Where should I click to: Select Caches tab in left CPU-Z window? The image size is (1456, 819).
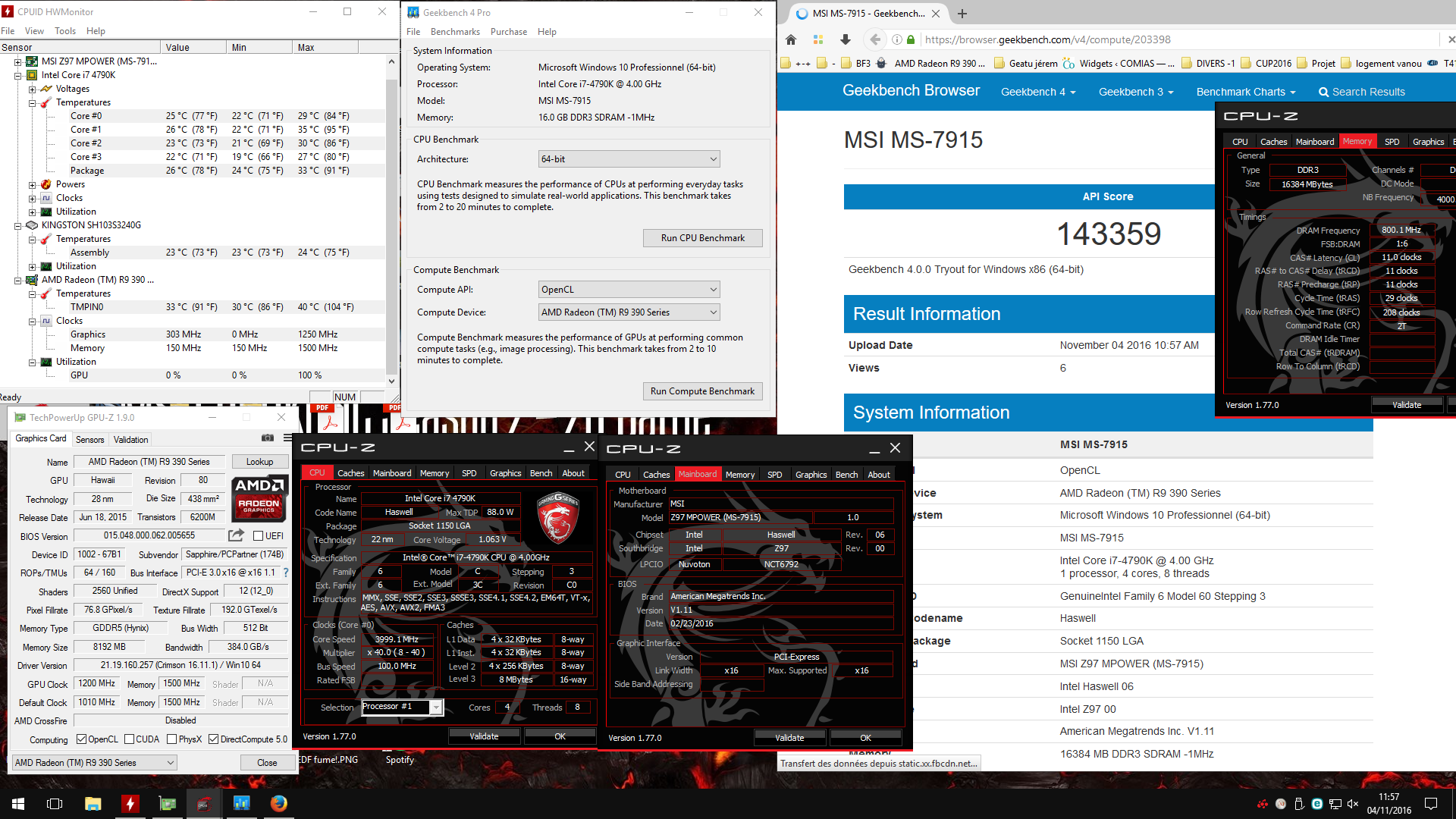tap(350, 473)
